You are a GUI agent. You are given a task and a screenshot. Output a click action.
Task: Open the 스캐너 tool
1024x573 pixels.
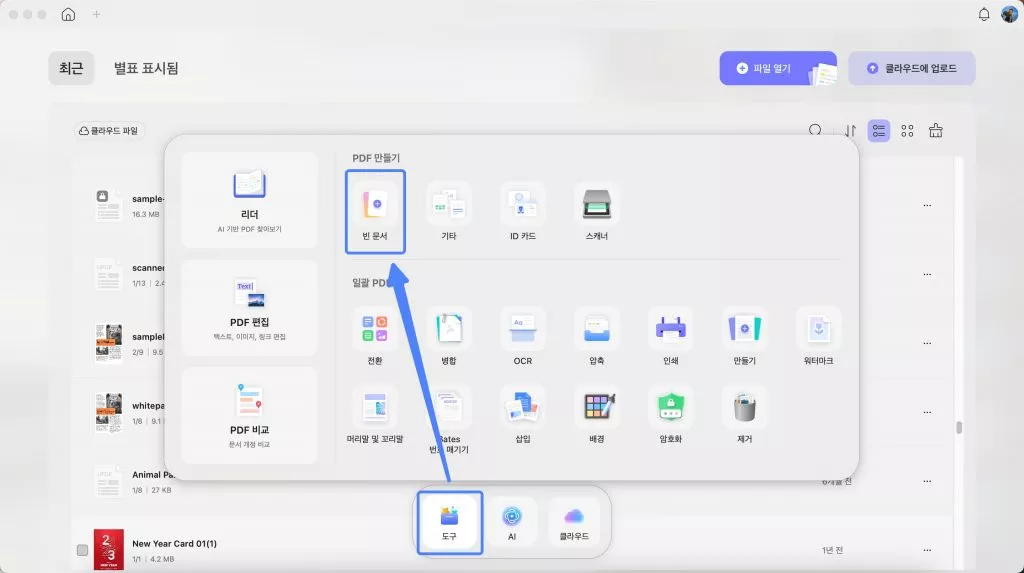pos(596,212)
